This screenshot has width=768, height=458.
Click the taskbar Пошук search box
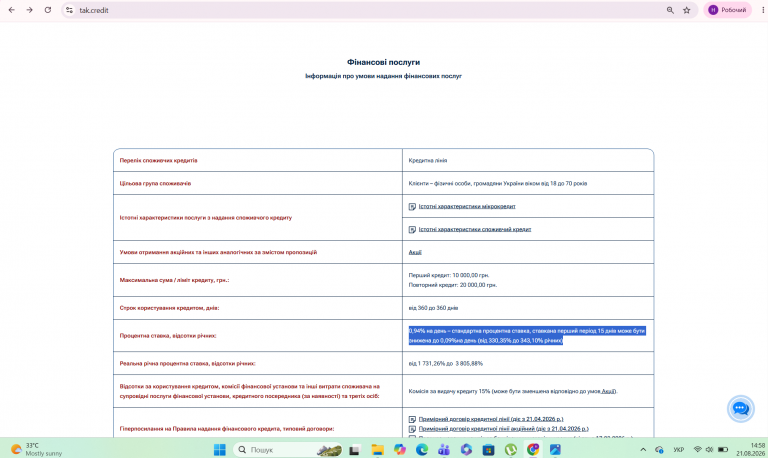[x=287, y=449]
